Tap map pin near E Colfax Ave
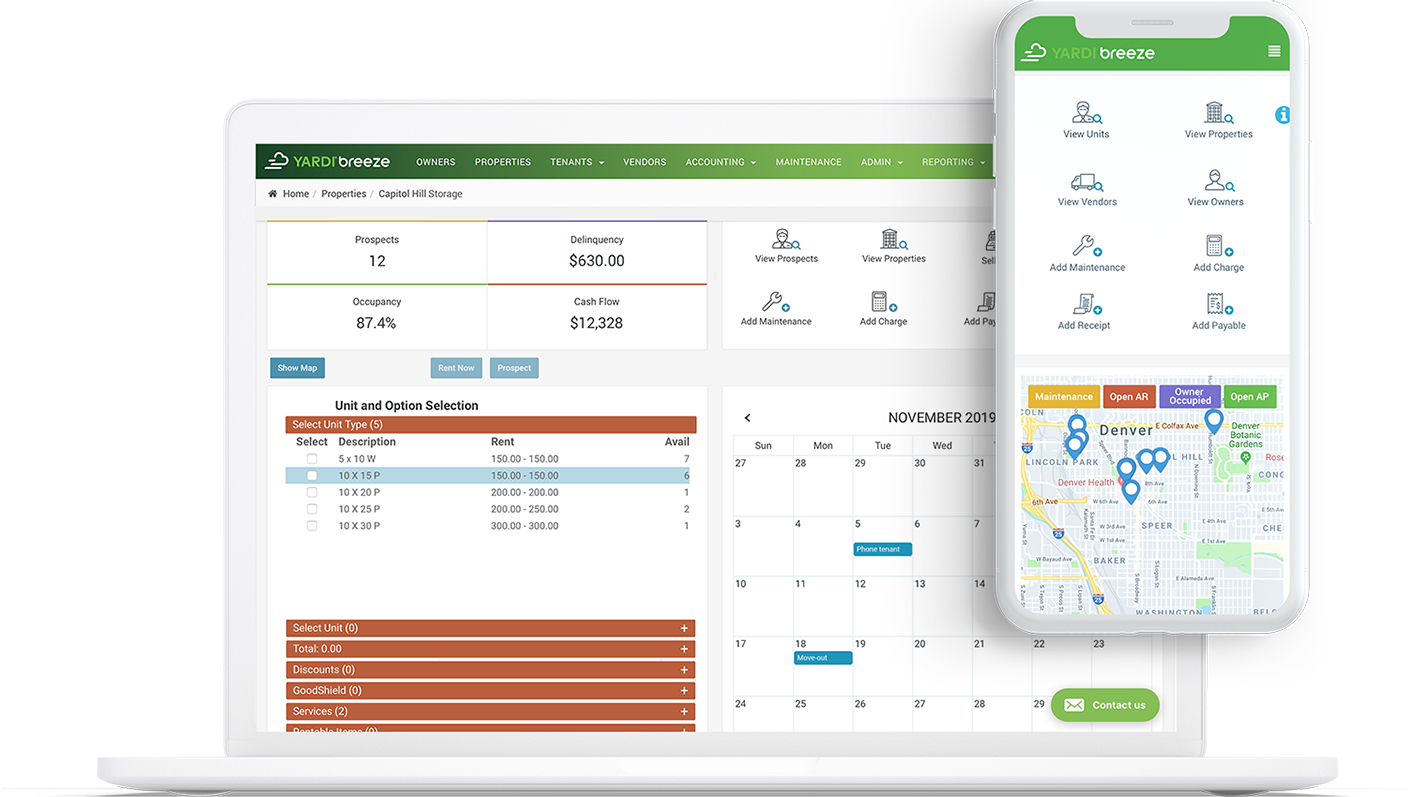 [x=1213, y=420]
